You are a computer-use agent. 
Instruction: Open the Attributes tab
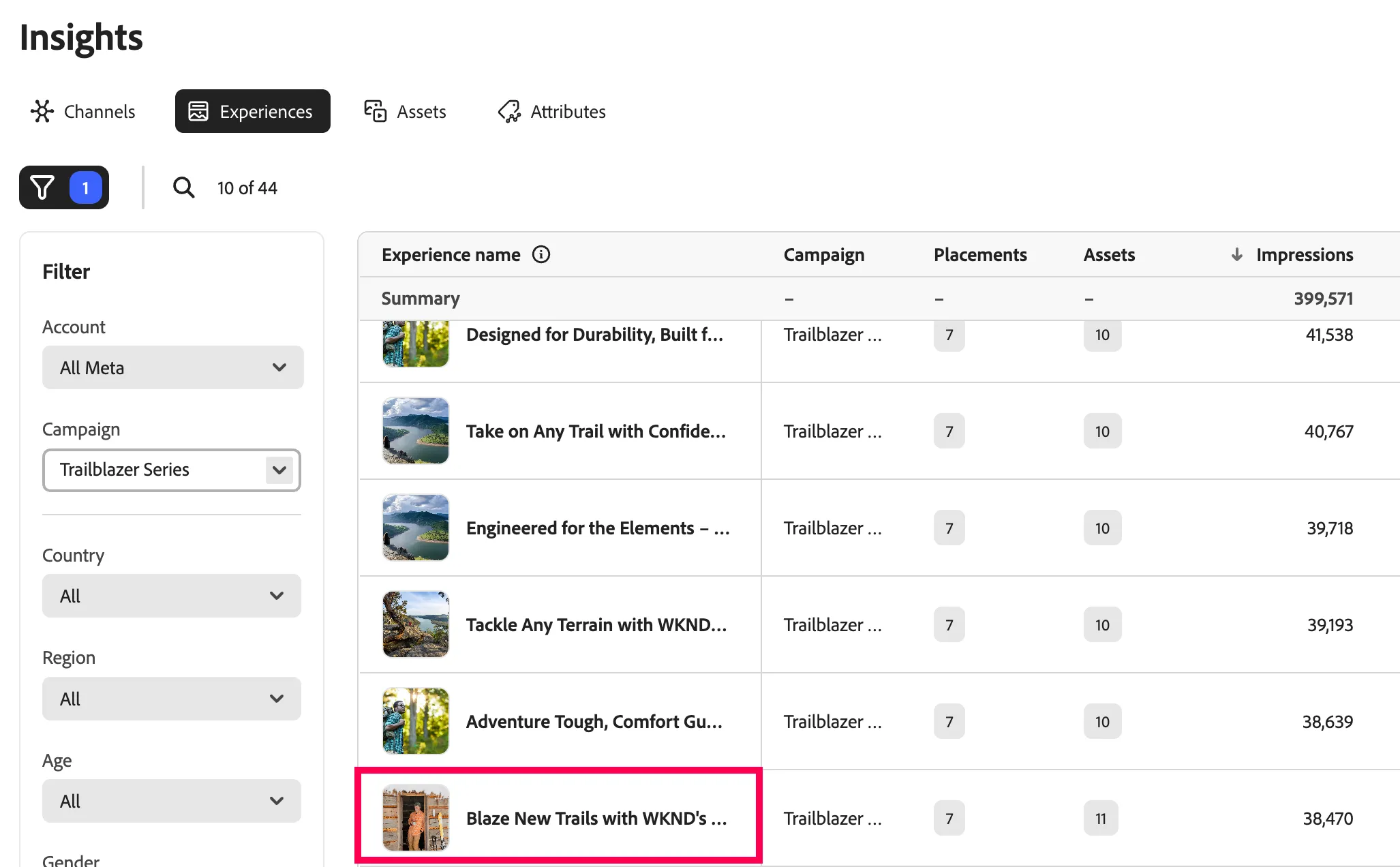click(552, 111)
